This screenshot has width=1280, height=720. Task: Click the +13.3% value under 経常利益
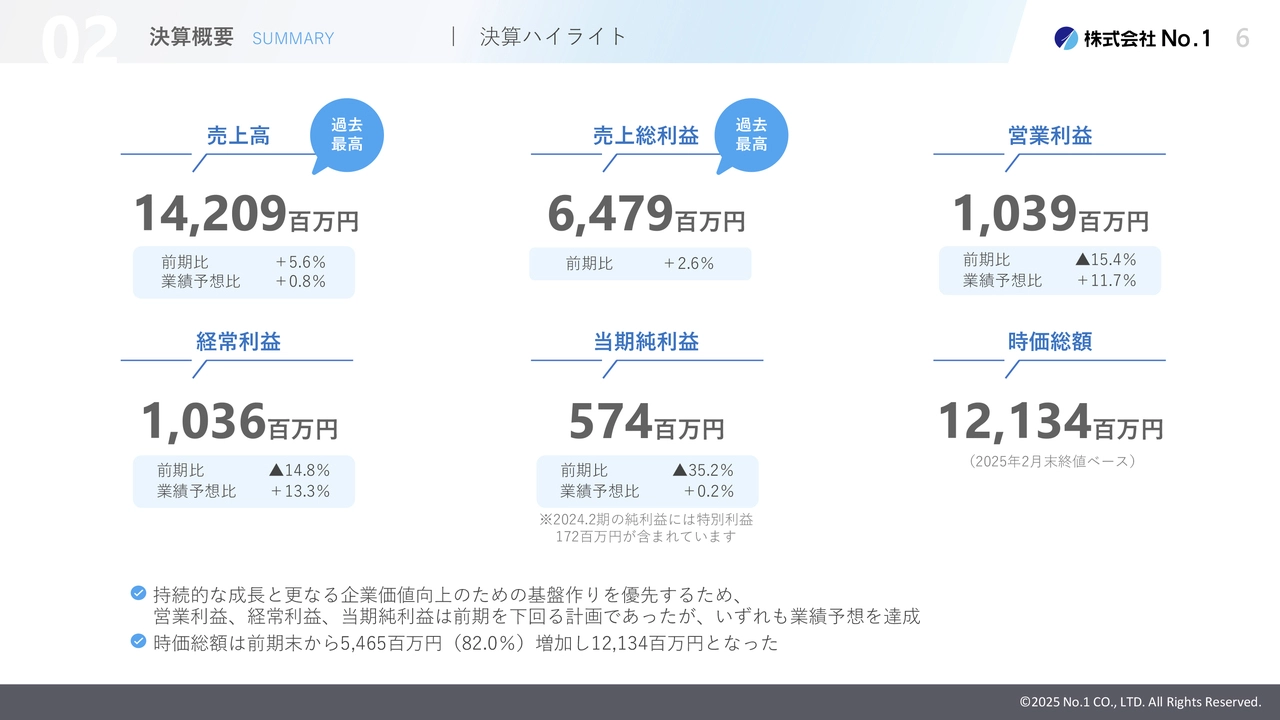tap(300, 491)
